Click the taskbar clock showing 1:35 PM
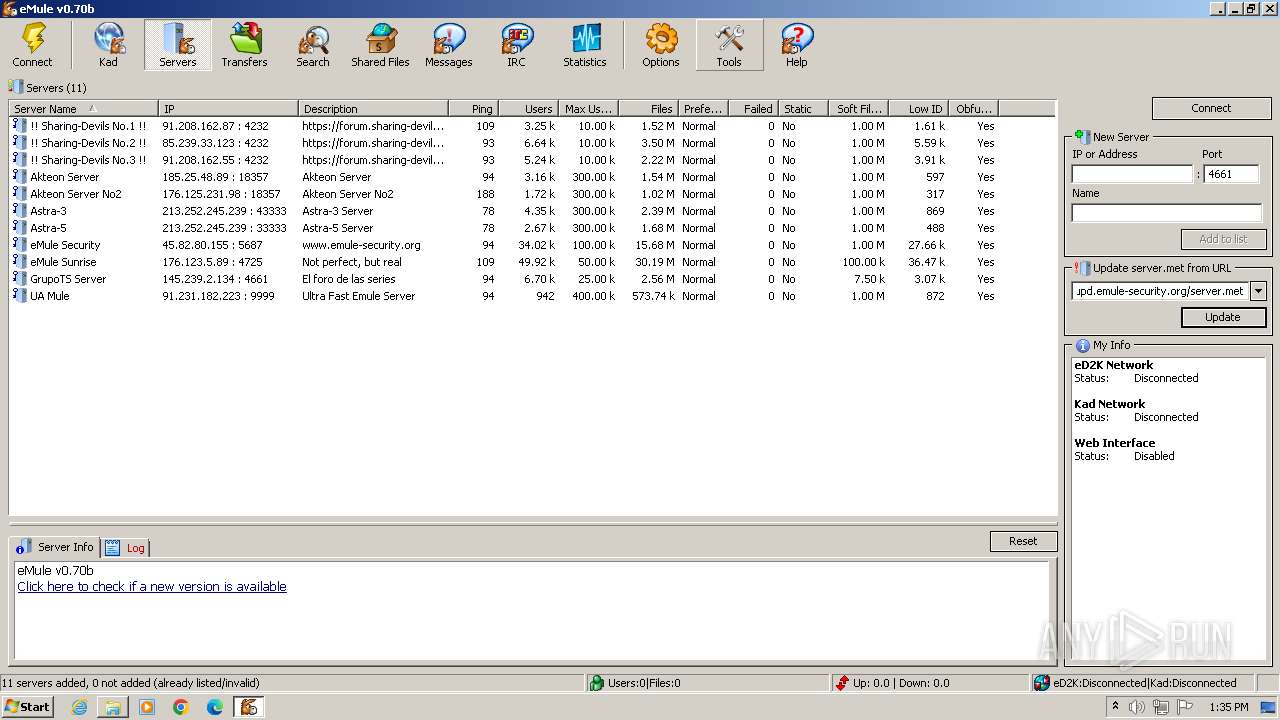 tap(1228, 707)
